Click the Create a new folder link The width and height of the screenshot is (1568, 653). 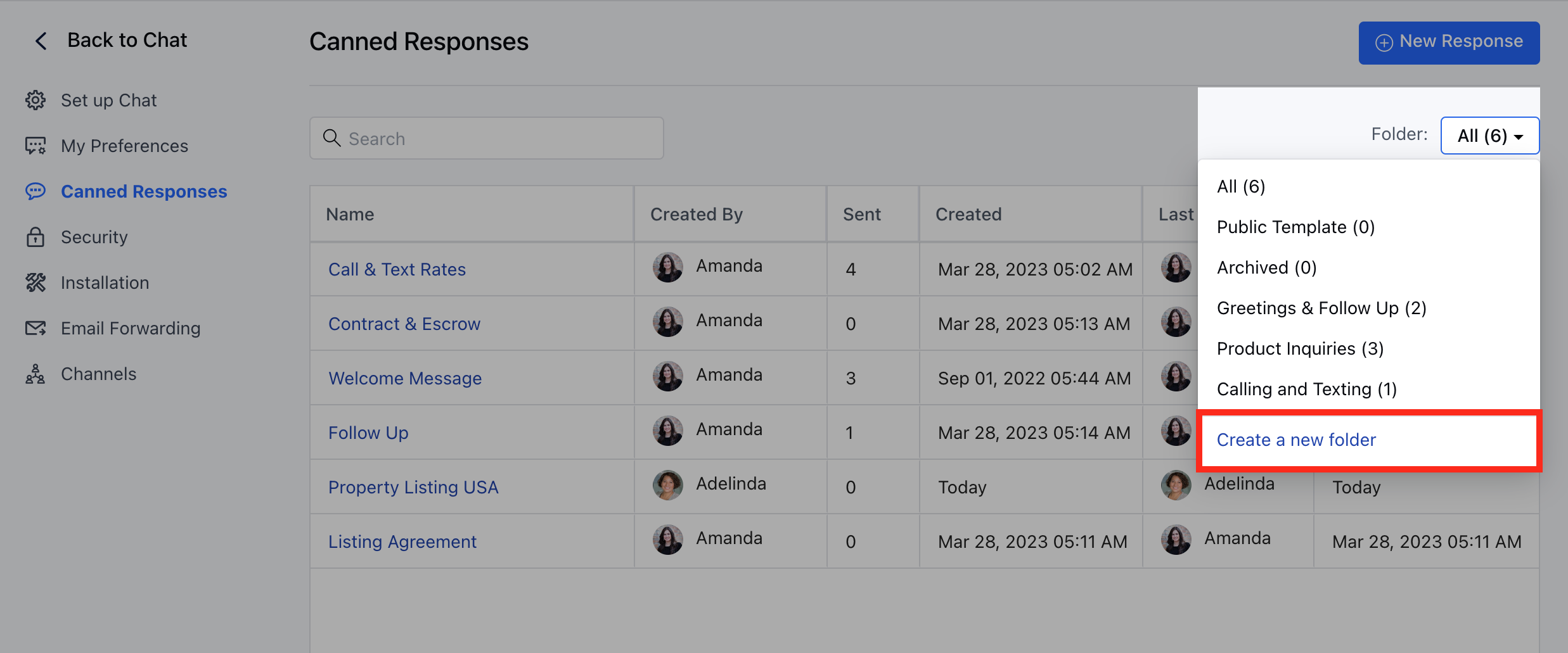tap(1296, 440)
